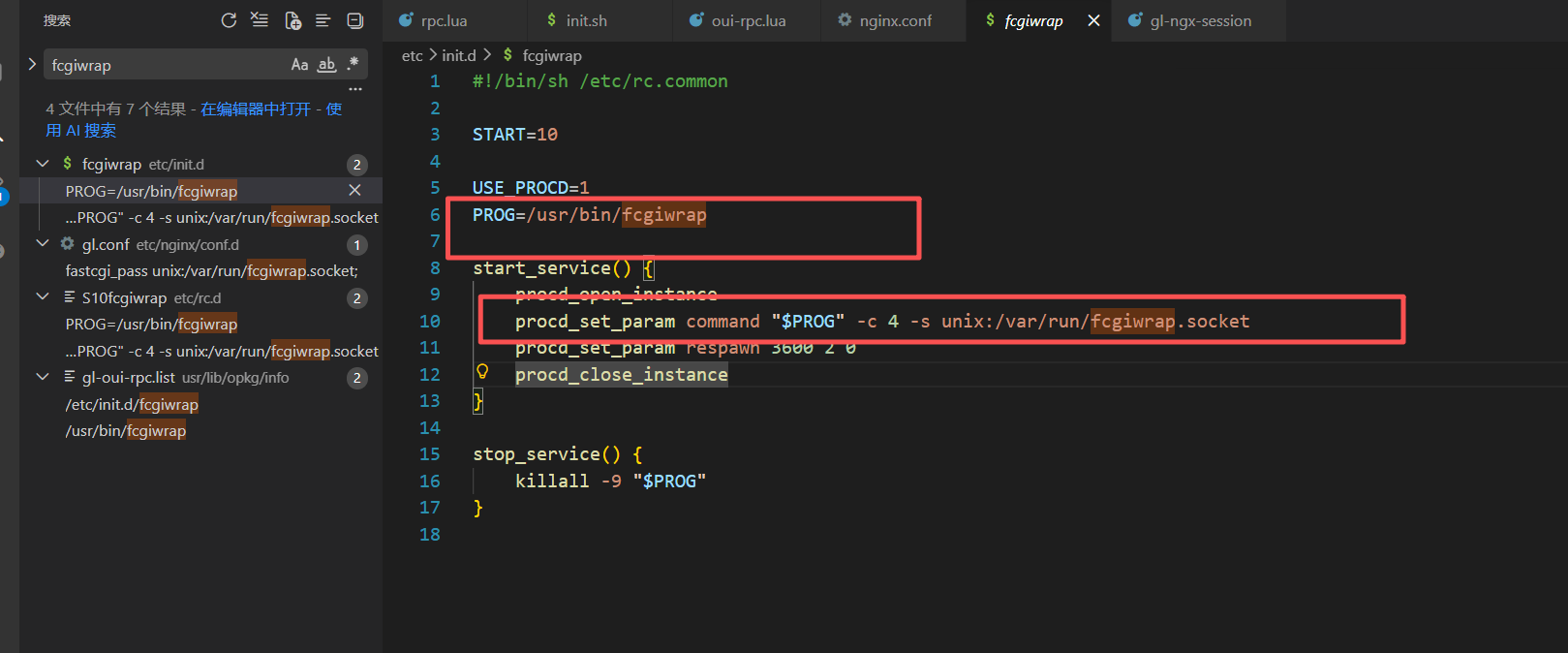
Task: Collapse the gl.conf results group
Action: (x=43, y=244)
